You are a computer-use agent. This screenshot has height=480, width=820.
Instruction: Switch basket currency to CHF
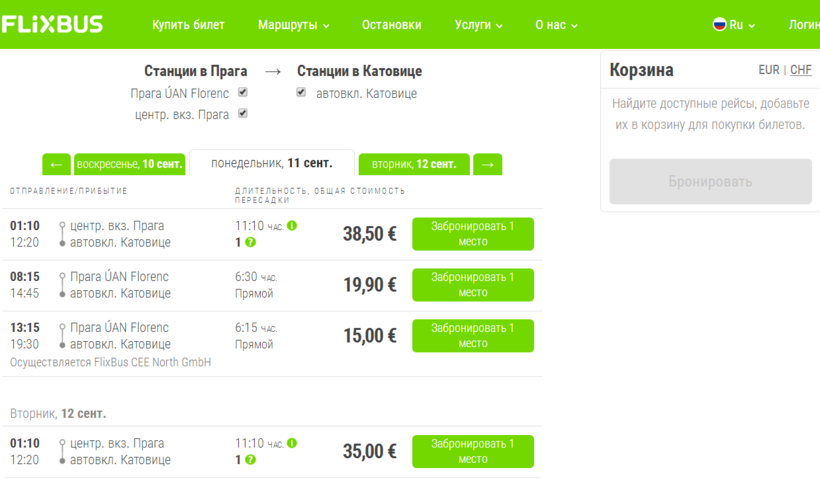click(800, 70)
